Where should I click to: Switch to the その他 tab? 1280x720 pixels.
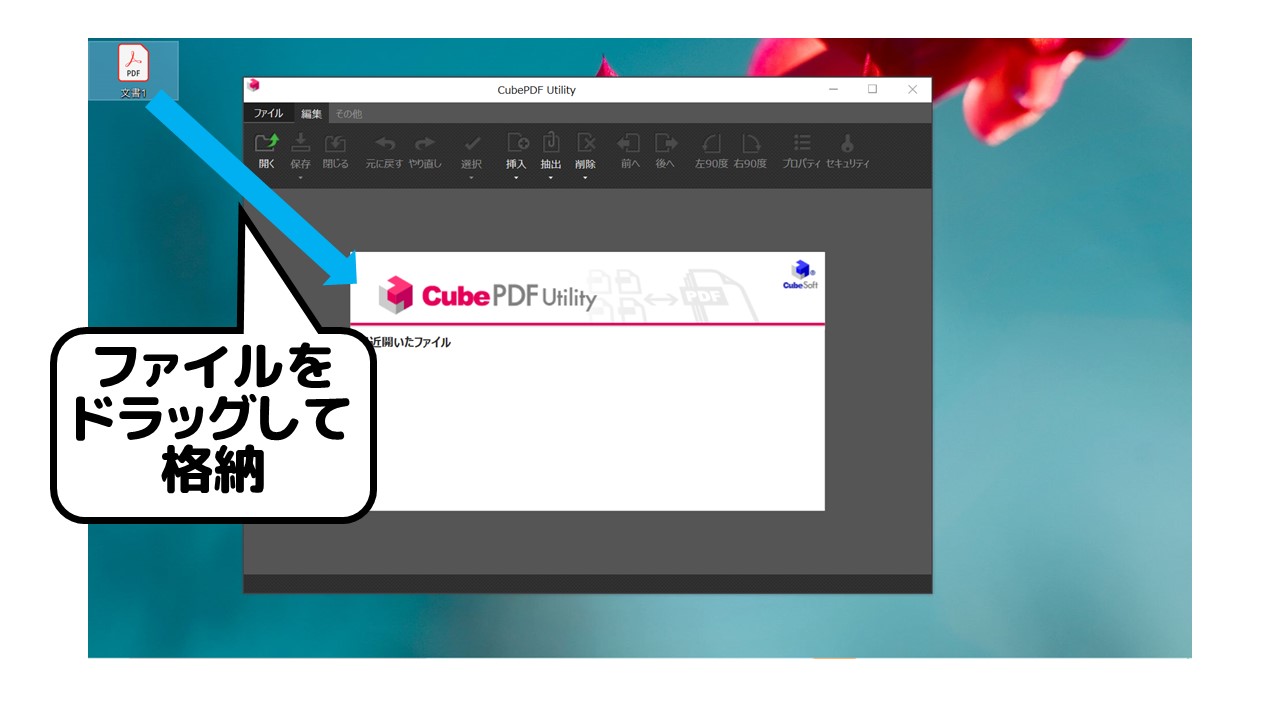pyautogui.click(x=348, y=113)
